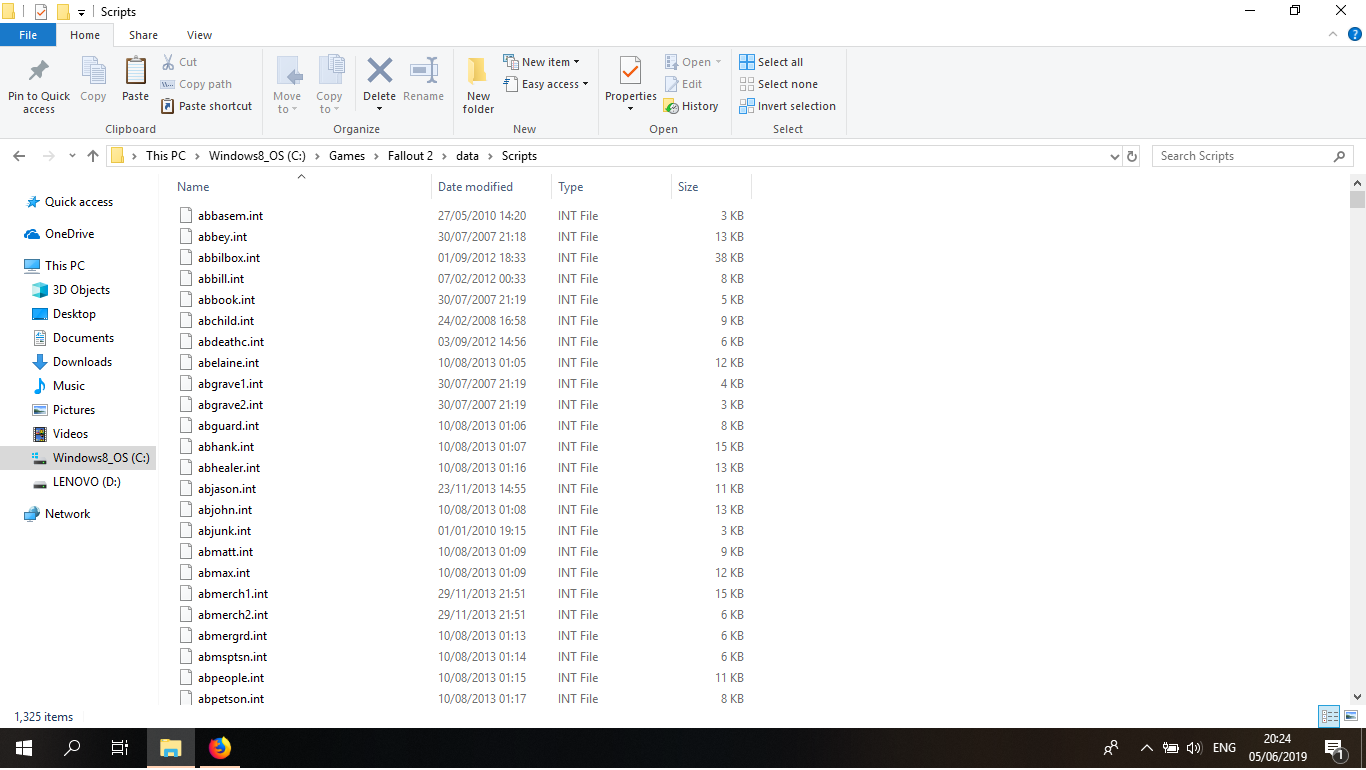Select file abmerch1.int
Image resolution: width=1366 pixels, height=770 pixels.
[x=233, y=594]
